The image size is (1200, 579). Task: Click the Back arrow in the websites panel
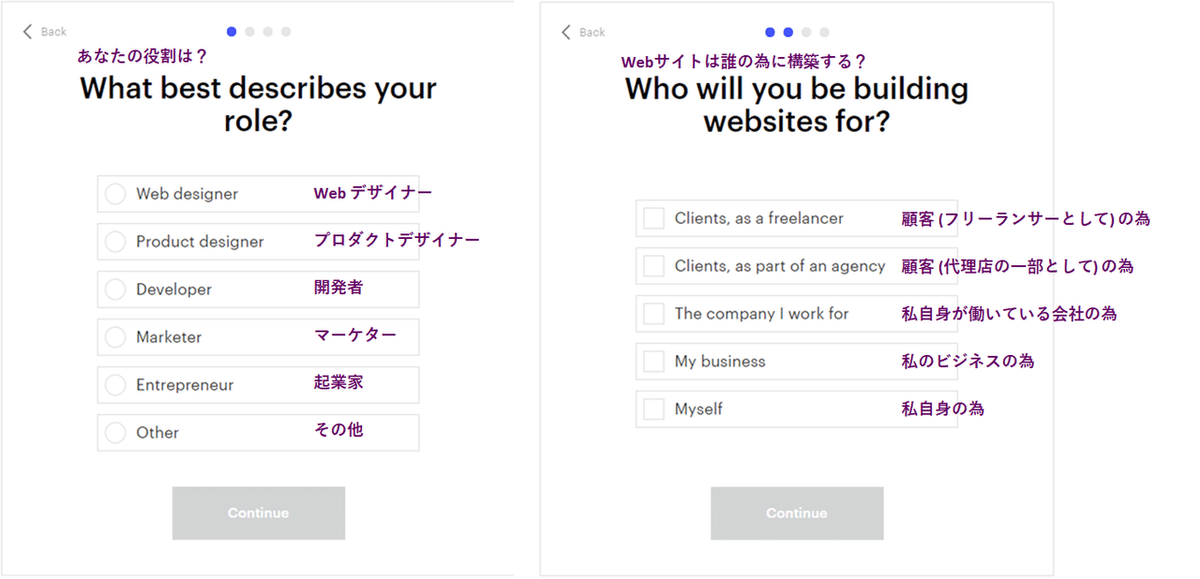pos(567,32)
